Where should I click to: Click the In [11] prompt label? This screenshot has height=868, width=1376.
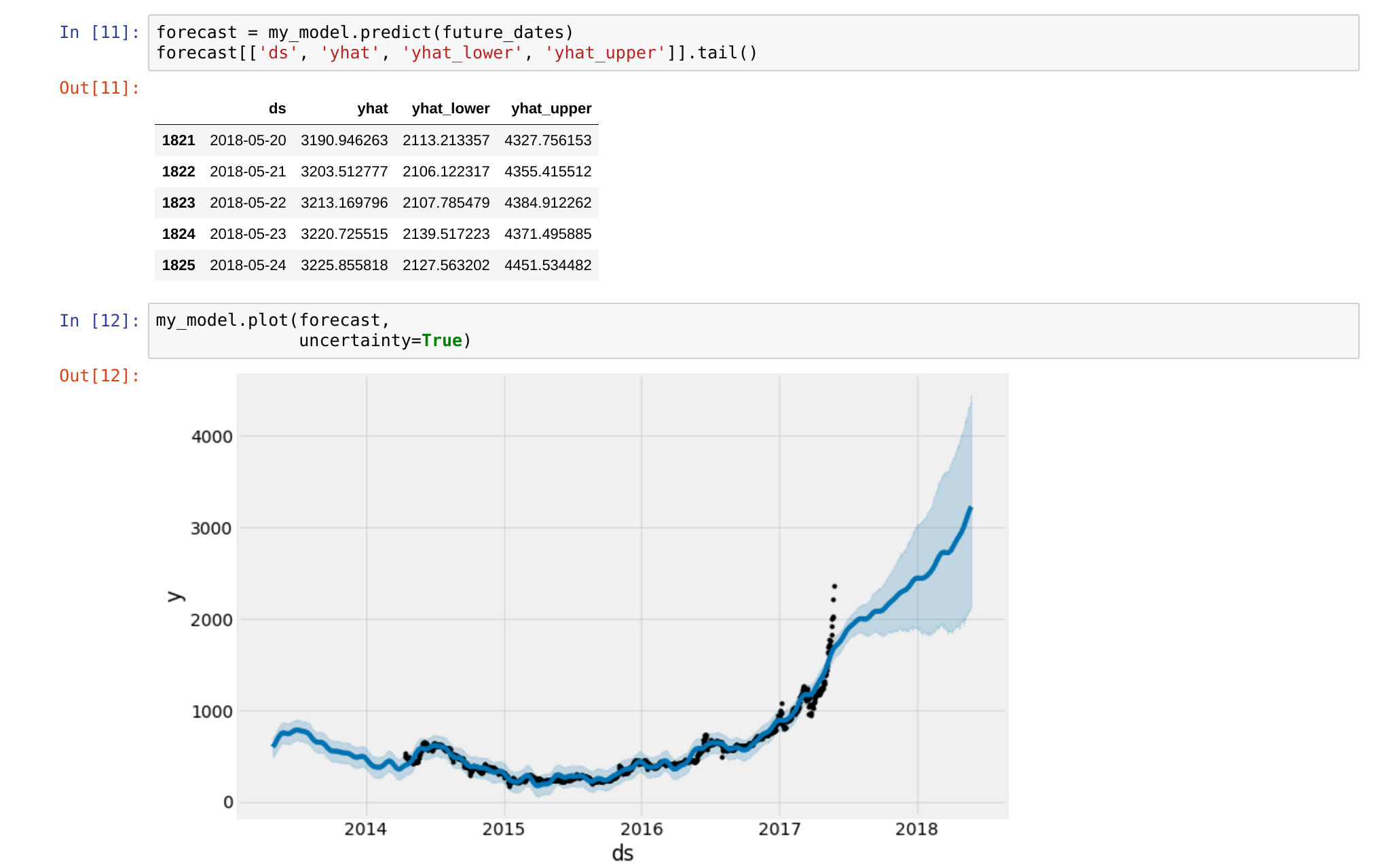pyautogui.click(x=99, y=32)
